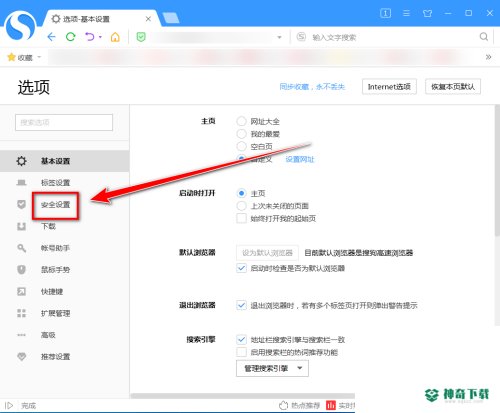Click the green refresh icon

click(x=70, y=36)
